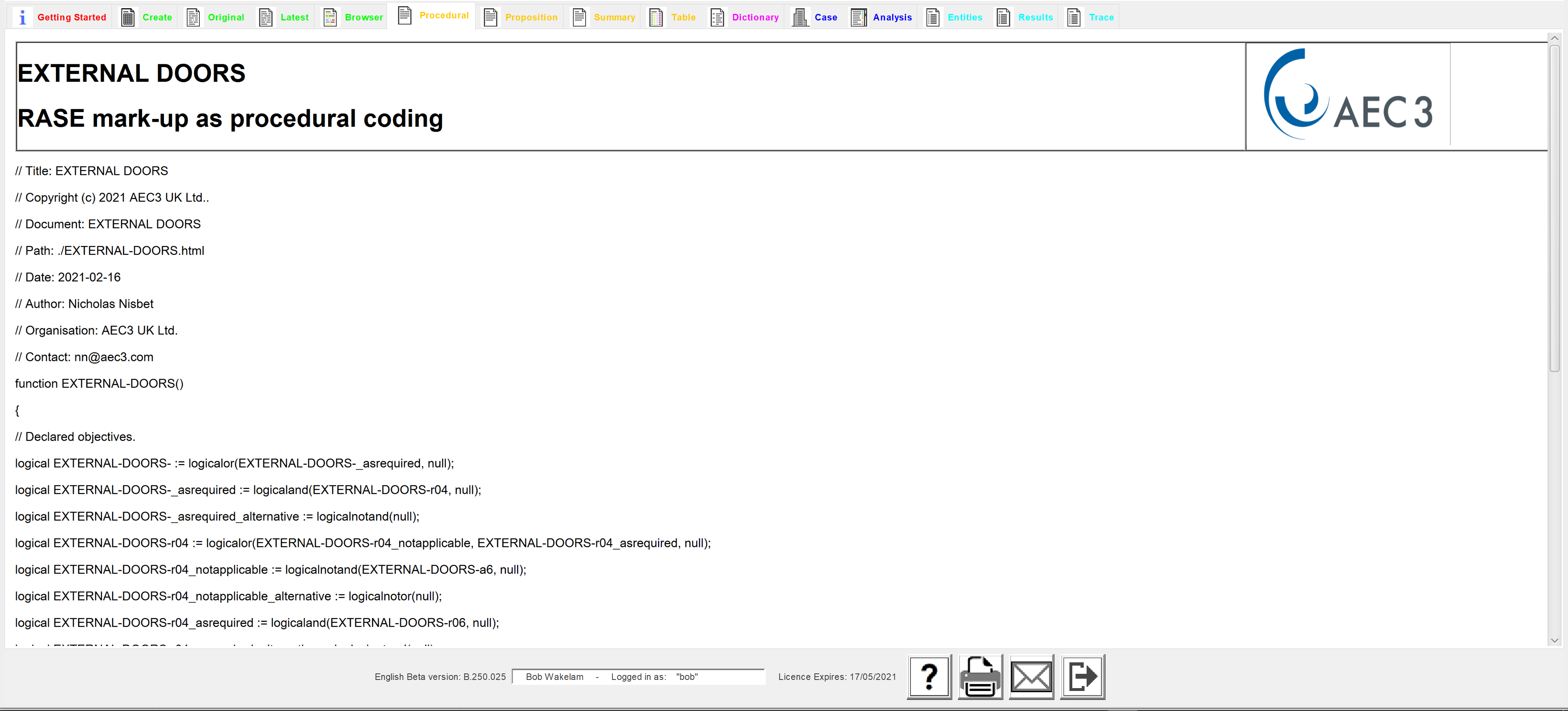This screenshot has height=711, width=1568.
Task: Click the 'function EXTERNAL-DOORS()' line
Action: tap(99, 384)
